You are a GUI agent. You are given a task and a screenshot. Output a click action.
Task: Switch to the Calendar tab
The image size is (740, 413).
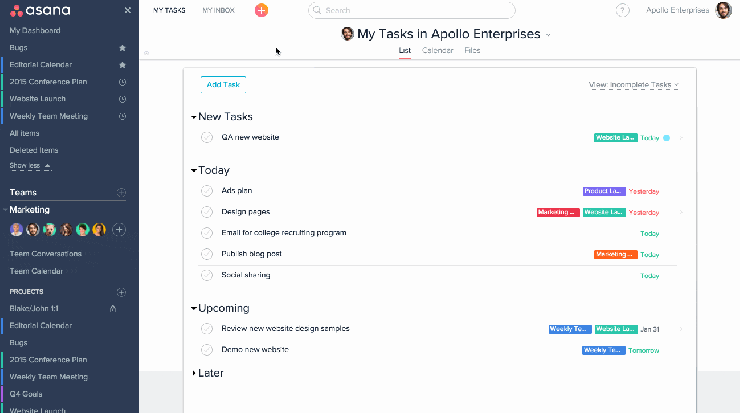(x=437, y=50)
